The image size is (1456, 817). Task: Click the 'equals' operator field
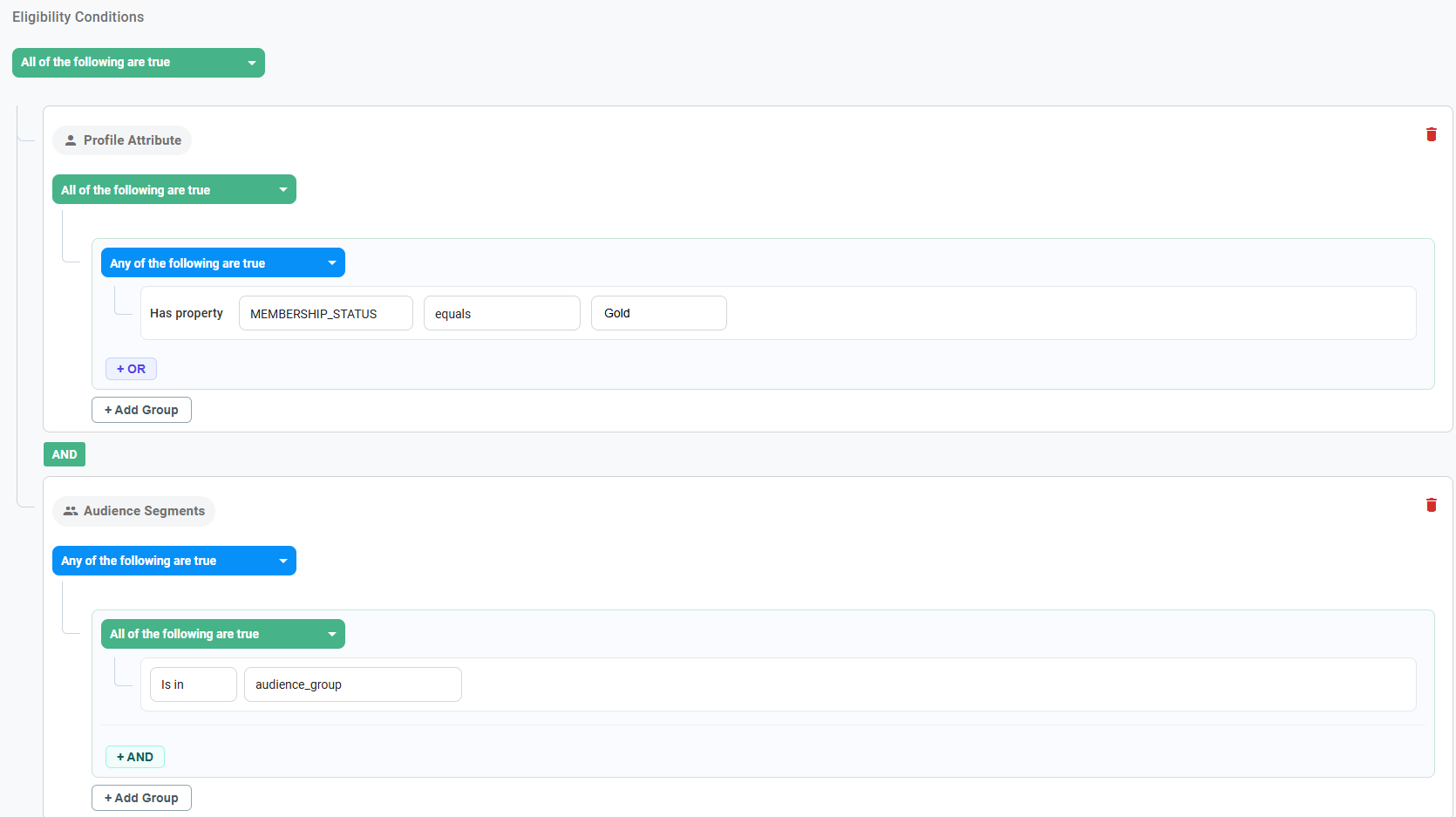(x=502, y=313)
